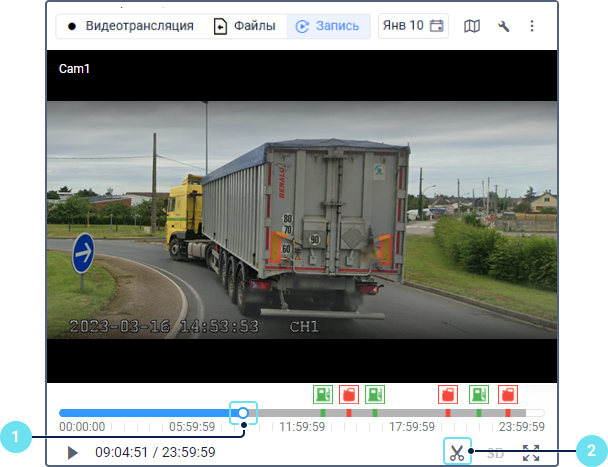This screenshot has height=467, width=608.
Task: Start playback with the play button
Action: (72, 452)
